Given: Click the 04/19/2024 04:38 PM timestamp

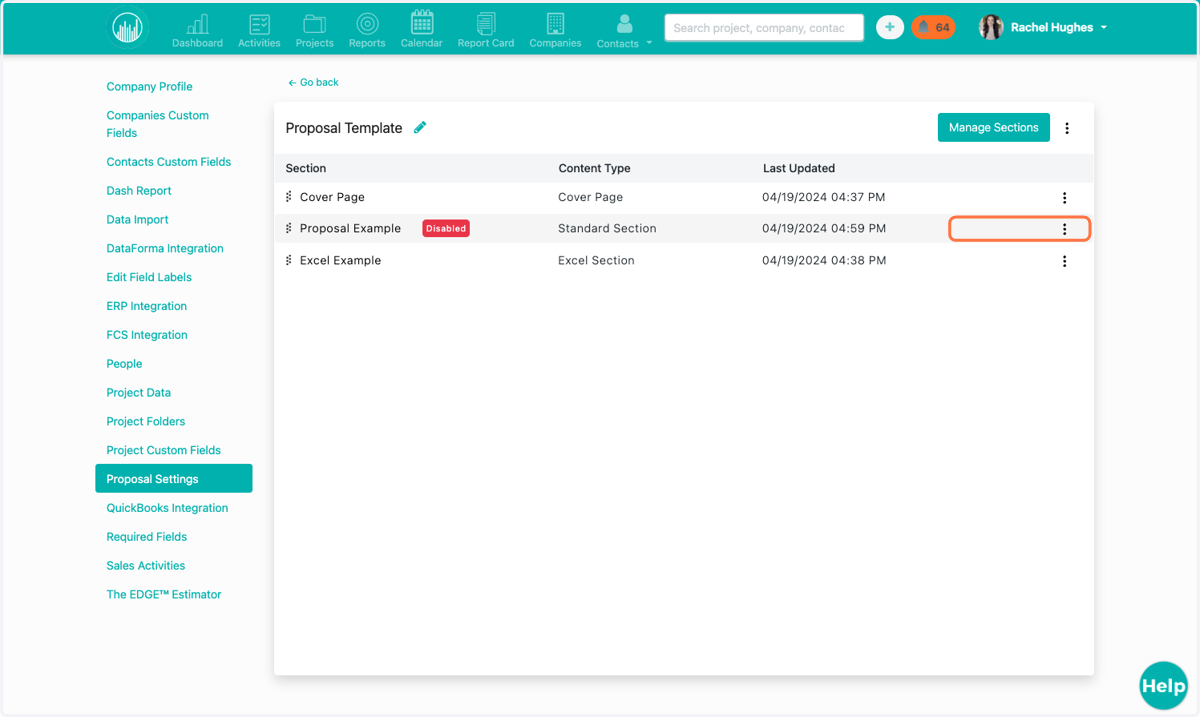Looking at the screenshot, I should coord(824,260).
